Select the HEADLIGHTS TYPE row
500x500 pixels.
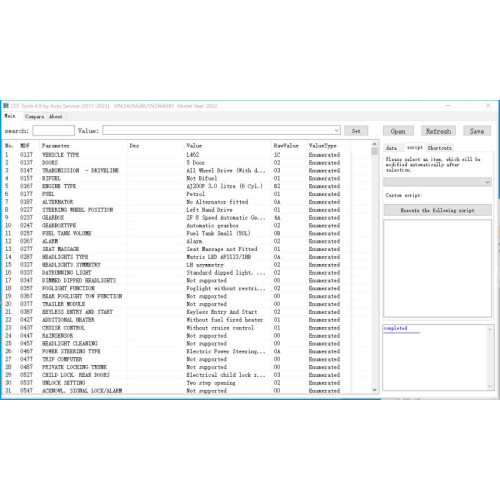click(187, 257)
